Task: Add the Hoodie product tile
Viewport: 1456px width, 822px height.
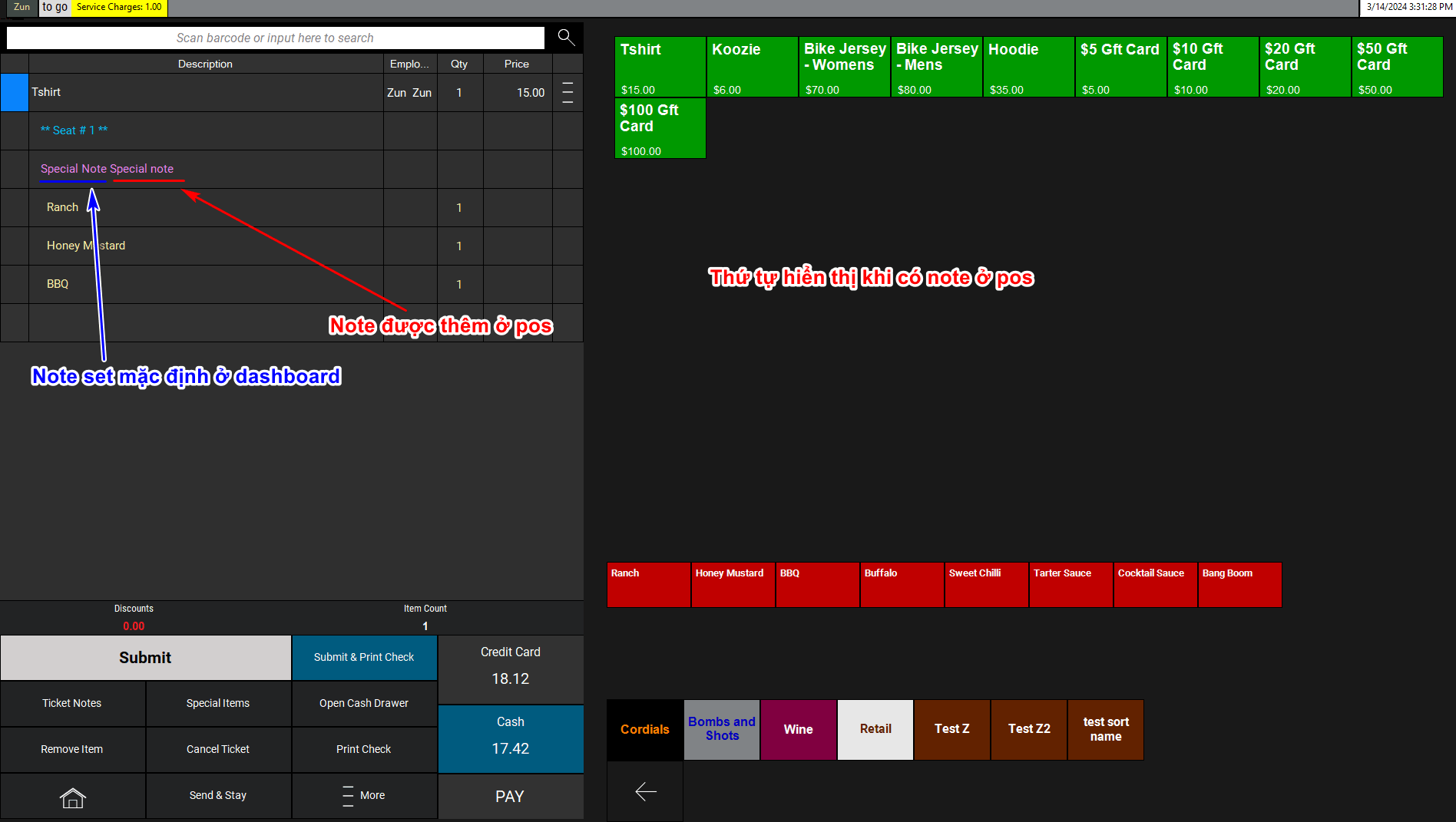Action: tap(1028, 67)
